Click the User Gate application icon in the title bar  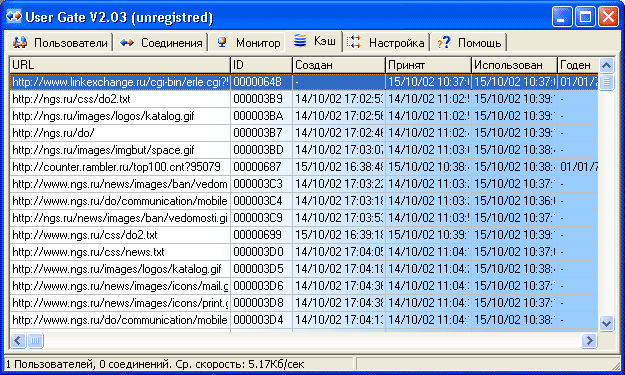coord(14,17)
